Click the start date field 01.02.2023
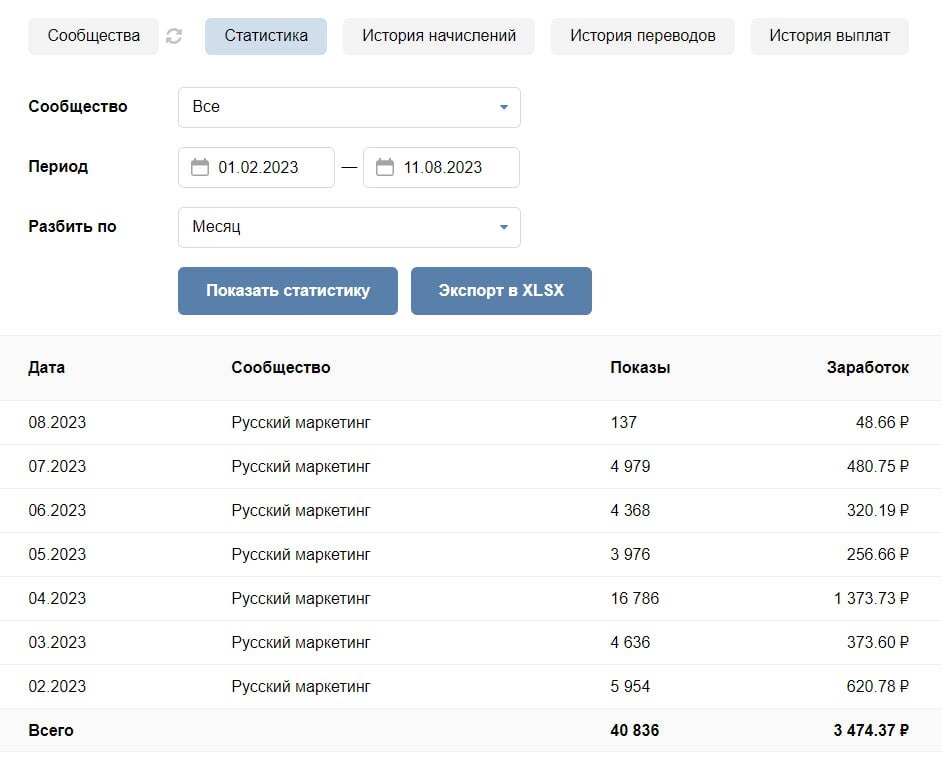This screenshot has height=774, width=942. (x=257, y=168)
